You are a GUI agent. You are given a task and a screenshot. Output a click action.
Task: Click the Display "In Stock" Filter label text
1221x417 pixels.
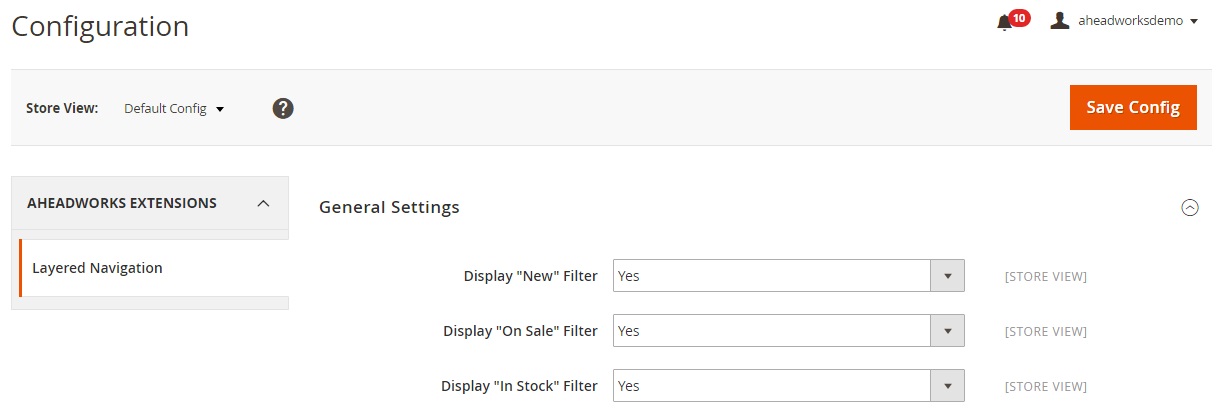tap(519, 386)
